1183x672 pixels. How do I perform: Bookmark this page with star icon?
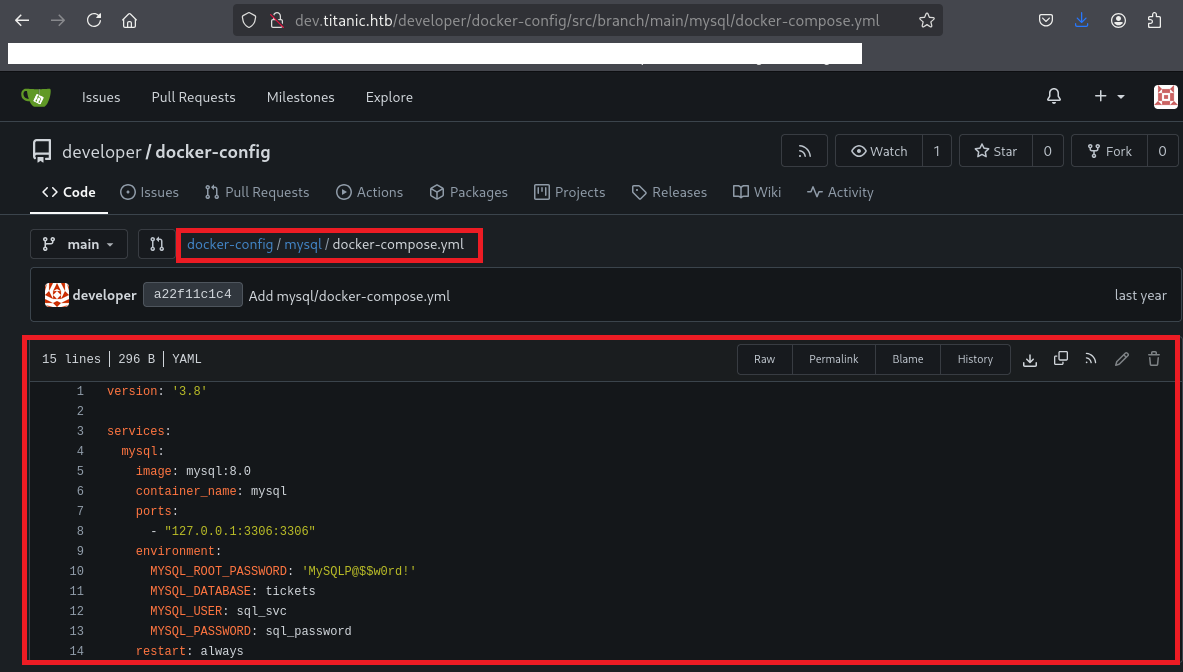pos(926,20)
